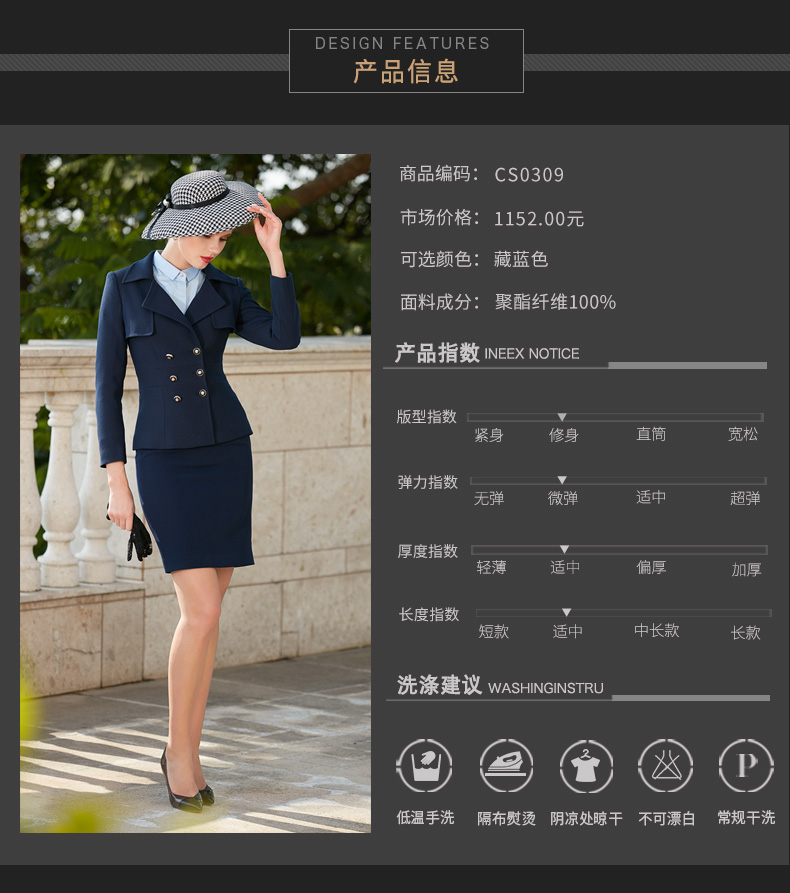Click the 宽松 fit label
Image resolution: width=790 pixels, height=893 pixels.
743,435
